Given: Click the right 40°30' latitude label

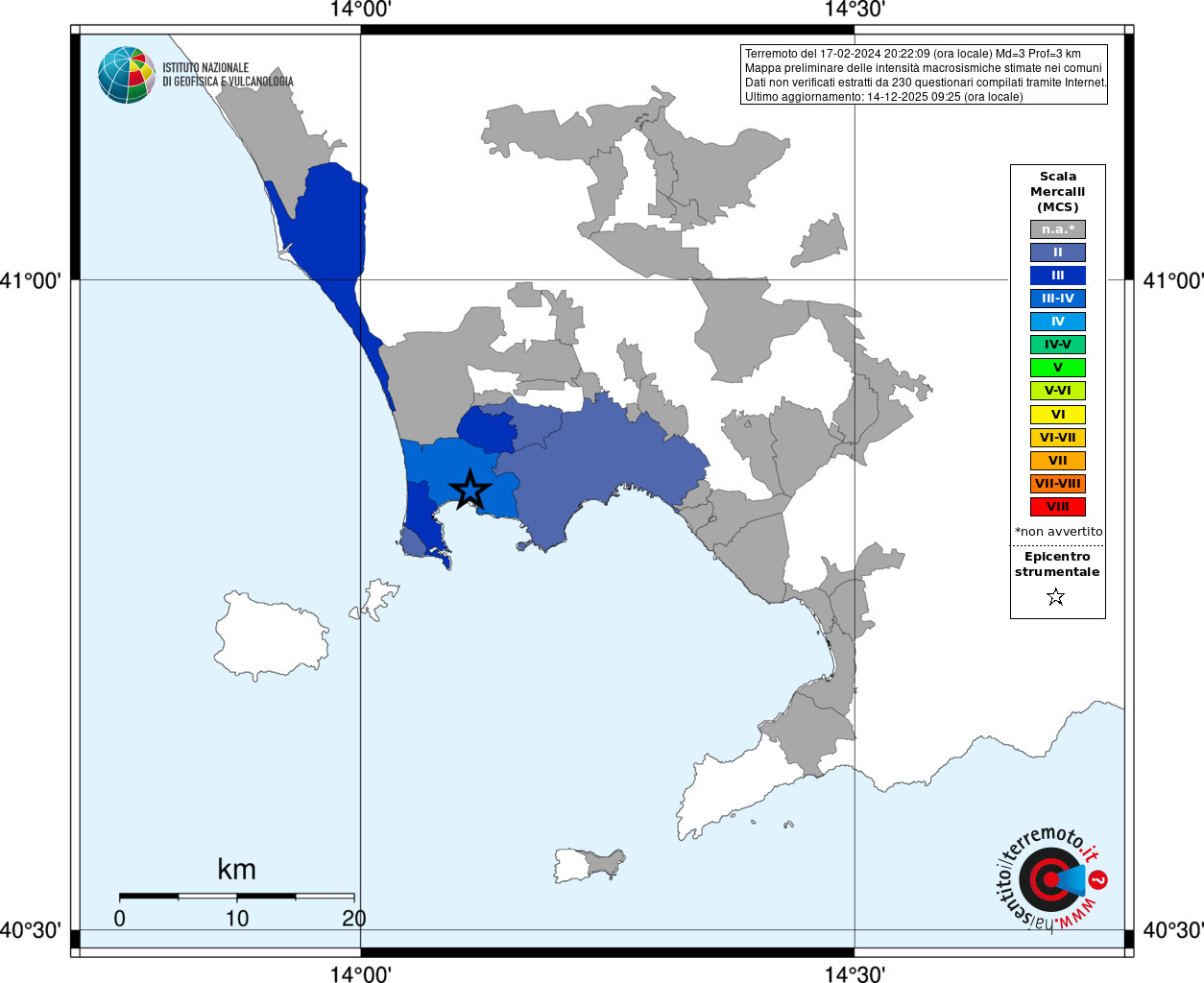Looking at the screenshot, I should click(x=1173, y=930).
